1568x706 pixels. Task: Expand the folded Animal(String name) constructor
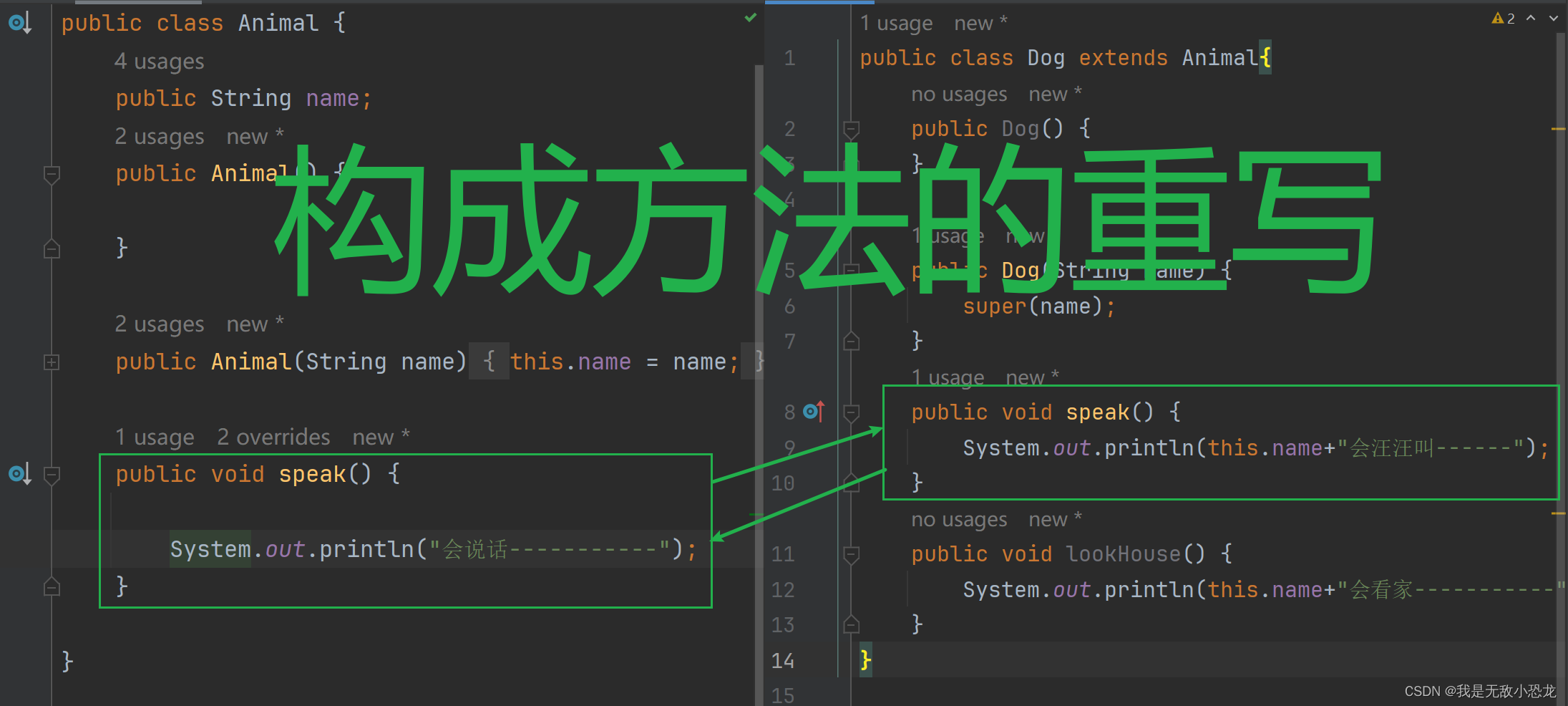coord(52,362)
